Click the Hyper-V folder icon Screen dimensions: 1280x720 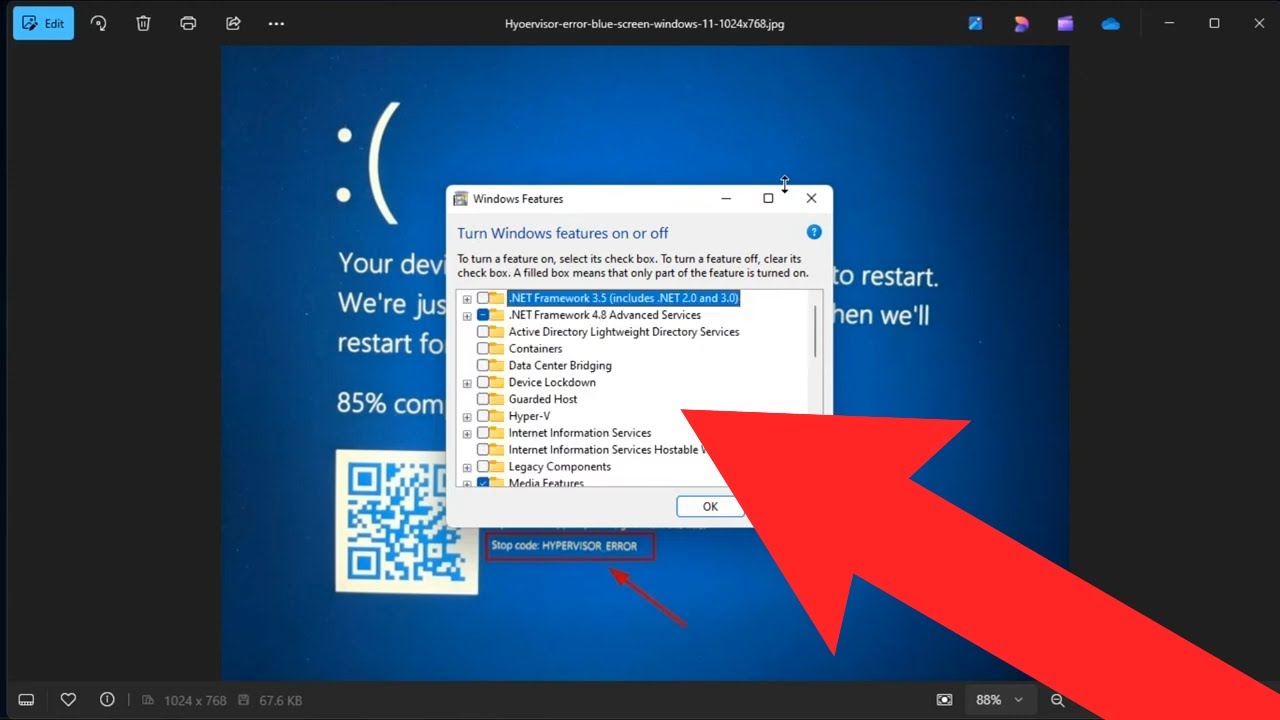[x=497, y=416]
